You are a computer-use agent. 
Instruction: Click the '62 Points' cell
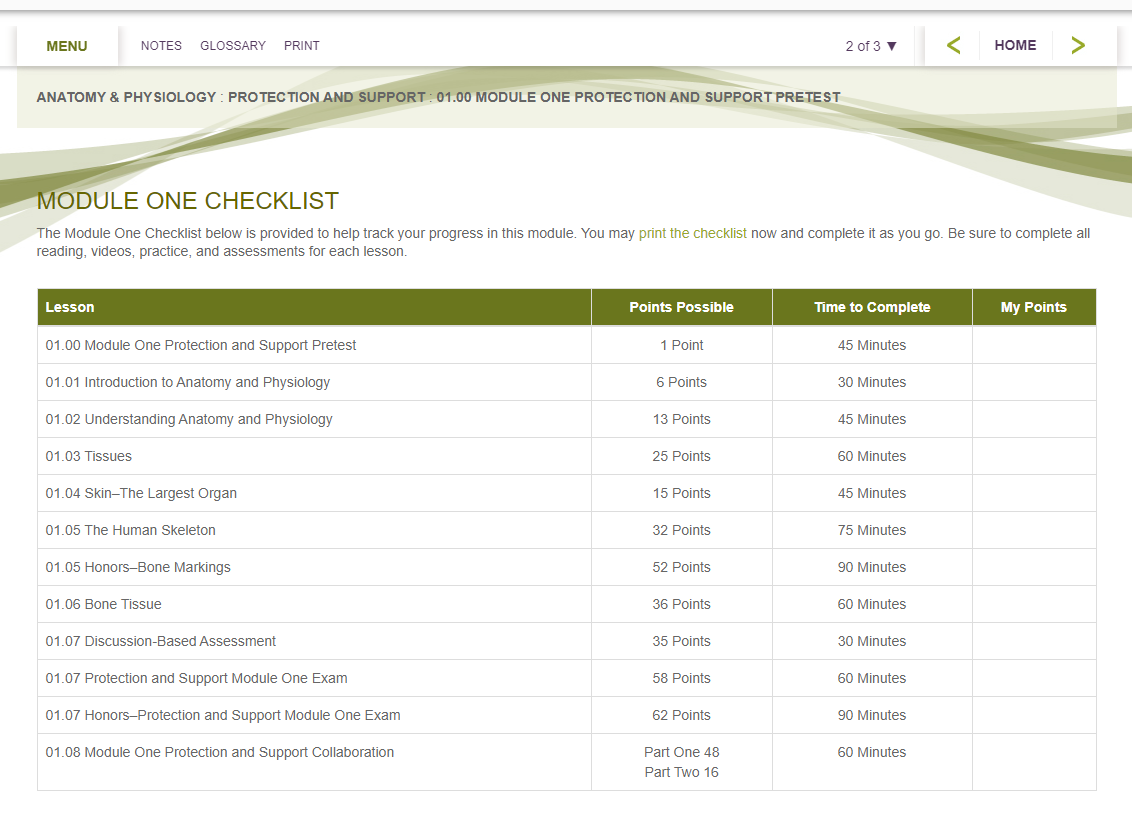click(682, 715)
